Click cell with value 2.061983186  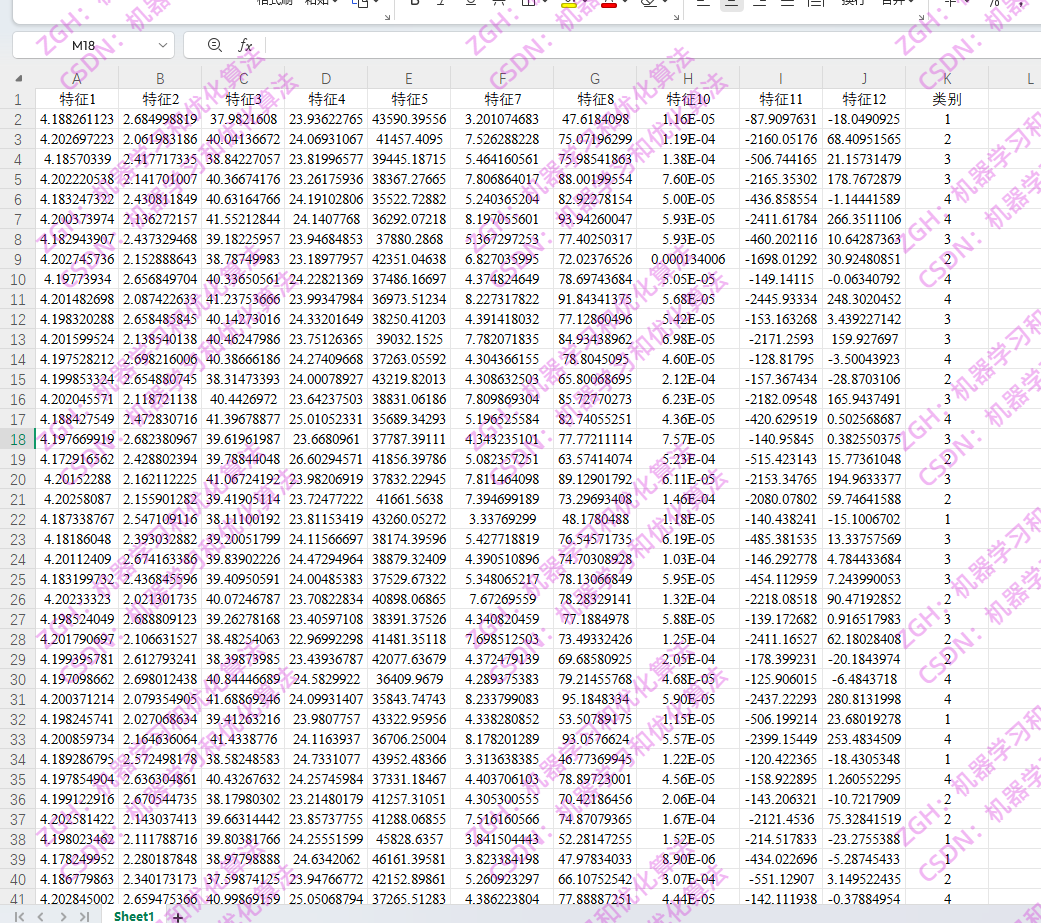click(x=160, y=139)
